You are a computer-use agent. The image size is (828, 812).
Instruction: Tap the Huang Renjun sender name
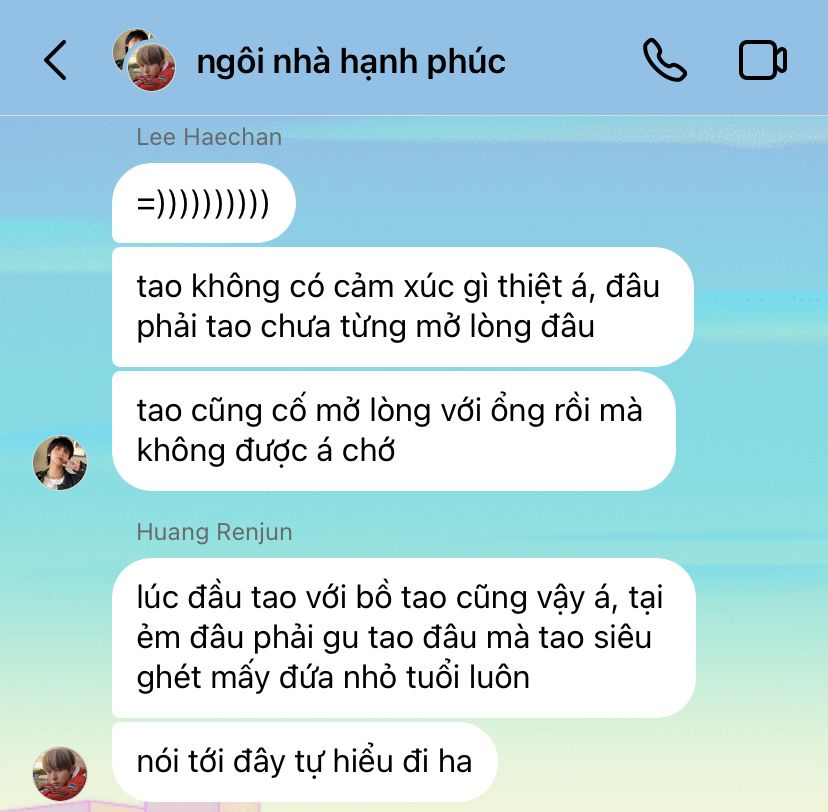[x=214, y=532]
